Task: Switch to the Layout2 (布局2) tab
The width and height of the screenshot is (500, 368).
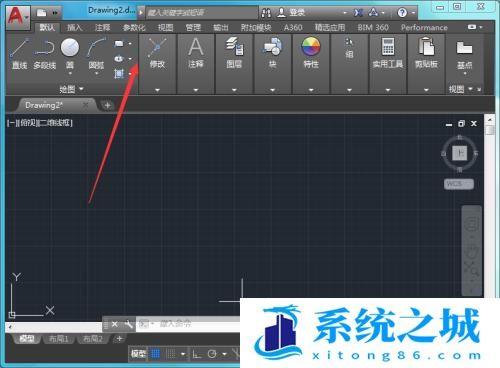Action: pyautogui.click(x=93, y=339)
